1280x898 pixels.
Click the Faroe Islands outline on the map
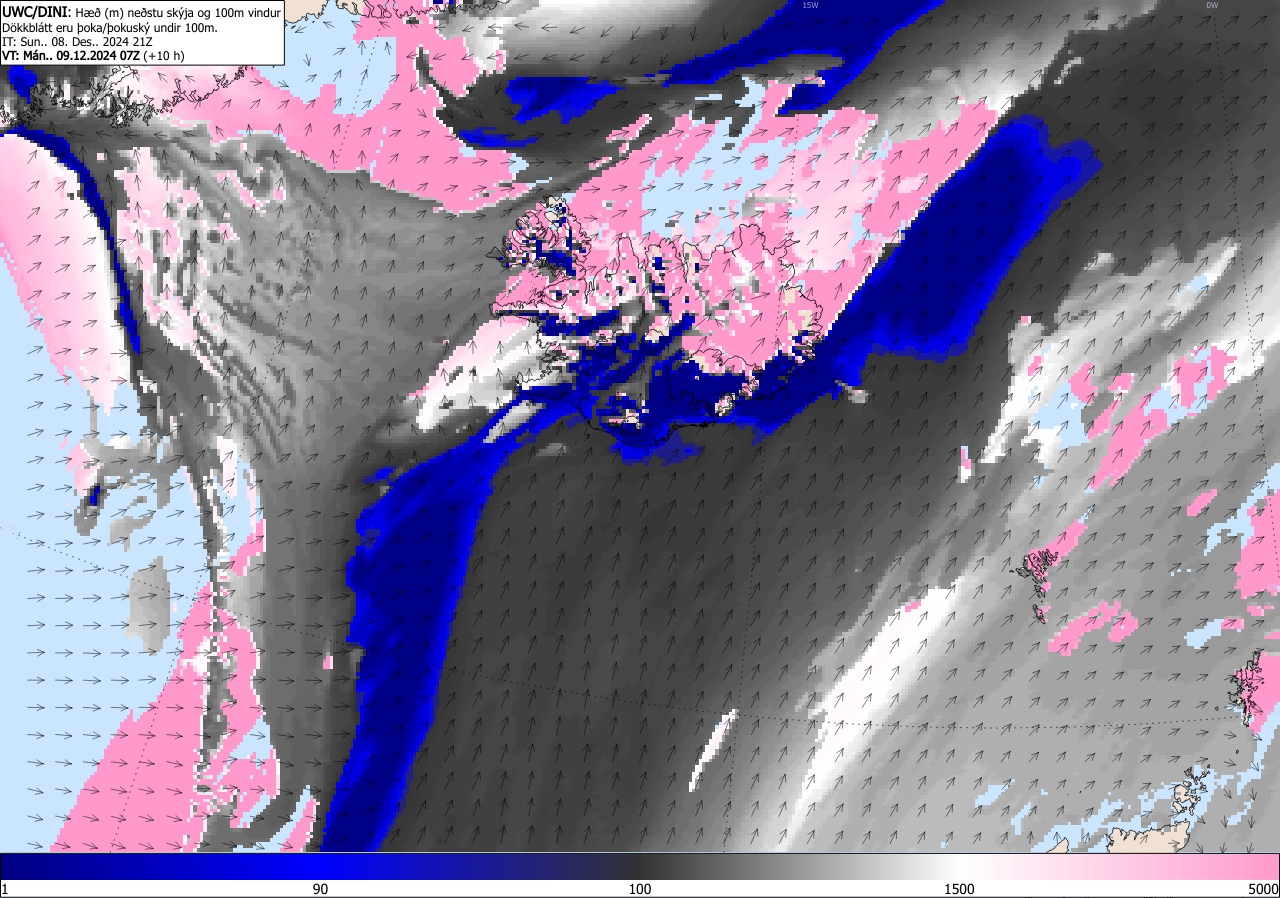click(1037, 583)
